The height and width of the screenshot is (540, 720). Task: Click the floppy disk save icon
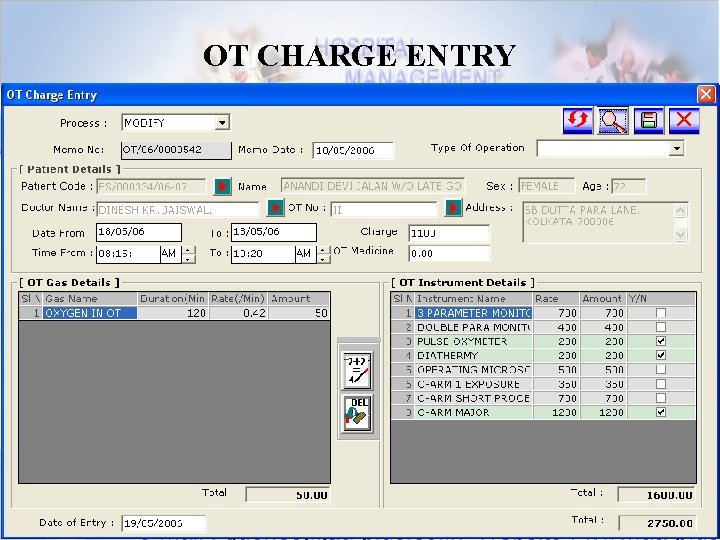tap(648, 122)
